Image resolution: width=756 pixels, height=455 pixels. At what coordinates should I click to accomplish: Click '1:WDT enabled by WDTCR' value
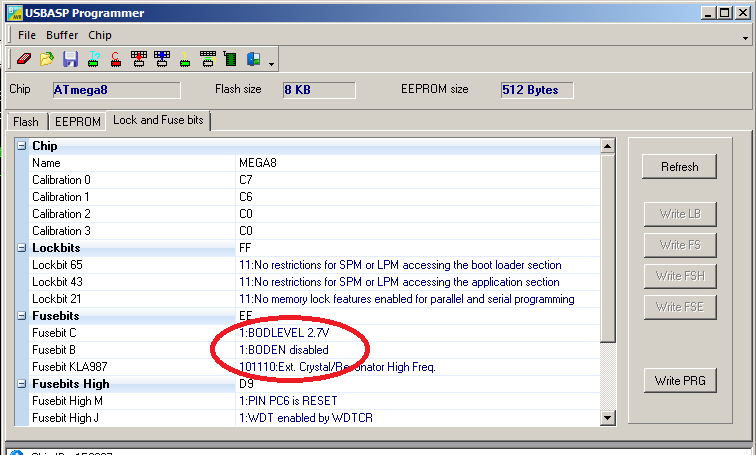coord(306,418)
